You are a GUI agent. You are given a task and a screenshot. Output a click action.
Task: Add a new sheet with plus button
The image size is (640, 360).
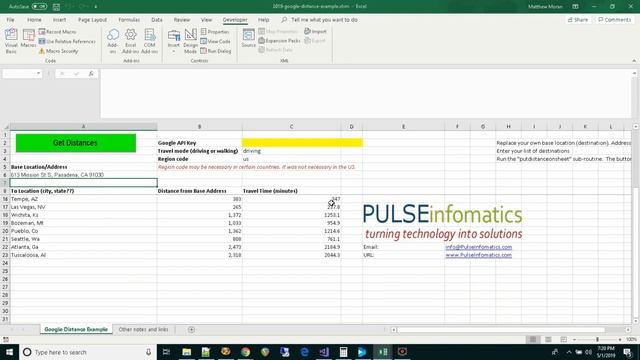coord(191,329)
